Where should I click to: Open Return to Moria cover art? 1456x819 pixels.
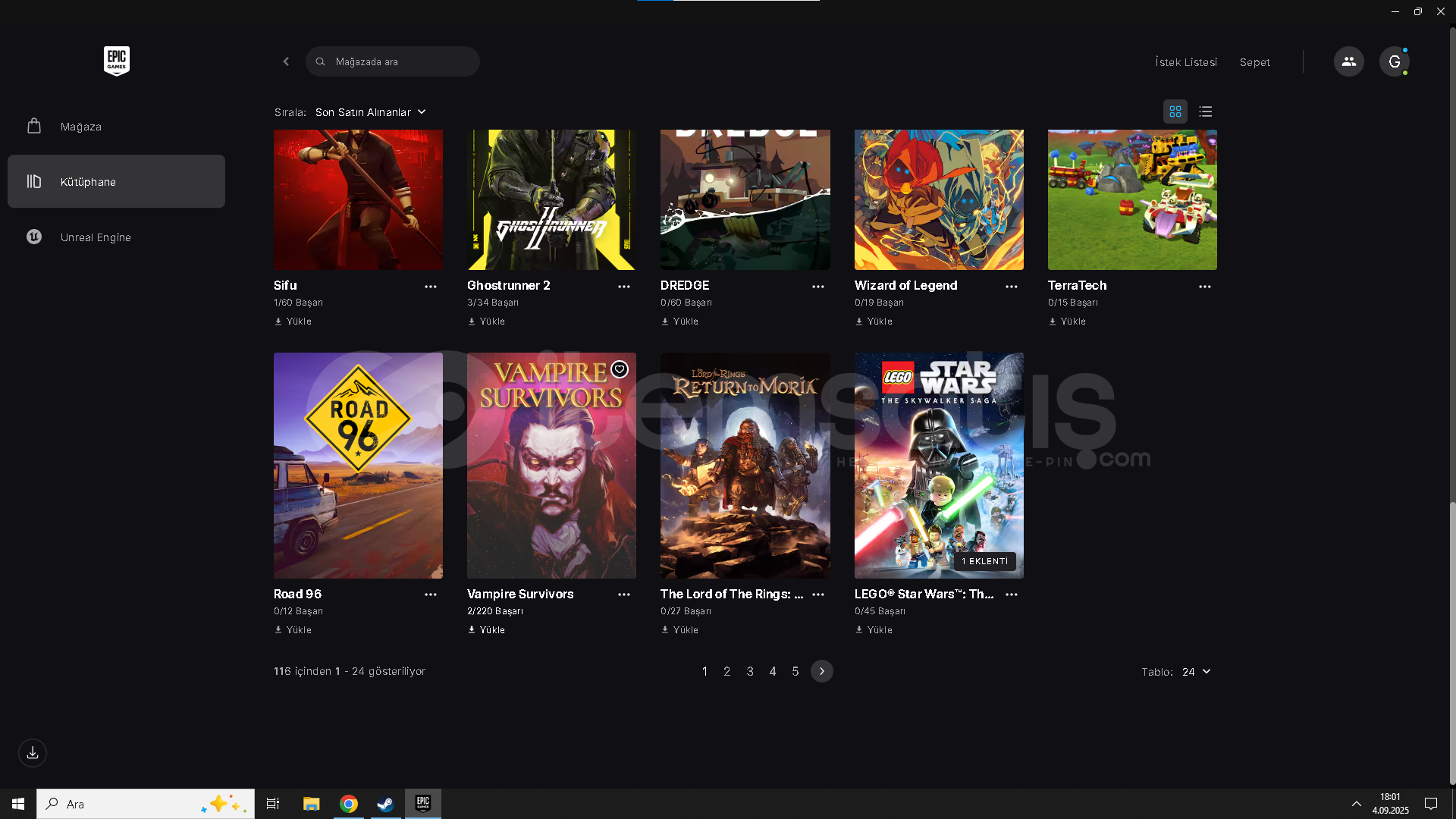745,466
